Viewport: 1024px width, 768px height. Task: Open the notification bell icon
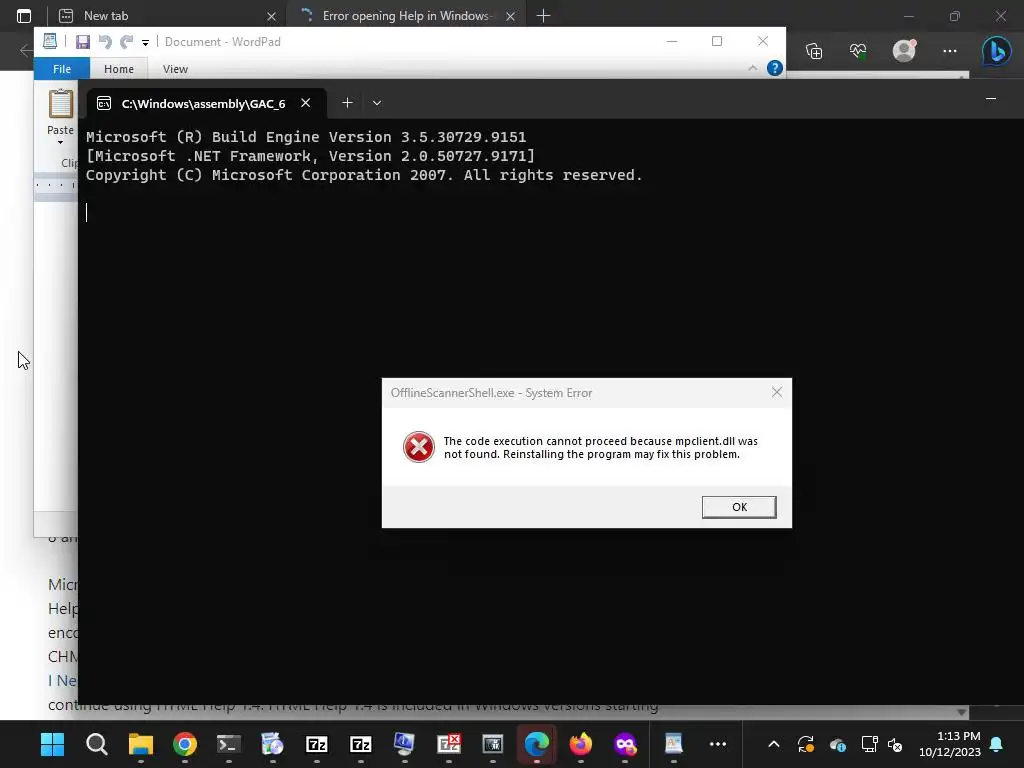pos(997,744)
